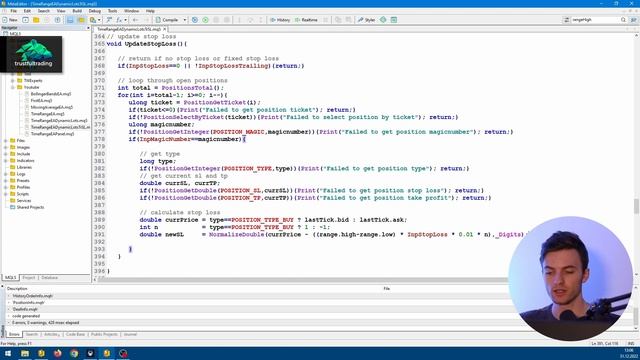Click the search magnifier icon
This screenshot has height=360, width=640.
point(623,20)
